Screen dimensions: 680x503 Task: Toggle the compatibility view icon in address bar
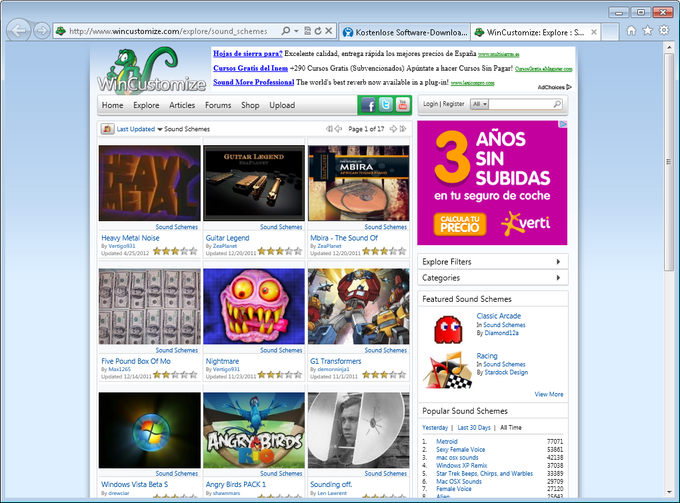[307, 31]
